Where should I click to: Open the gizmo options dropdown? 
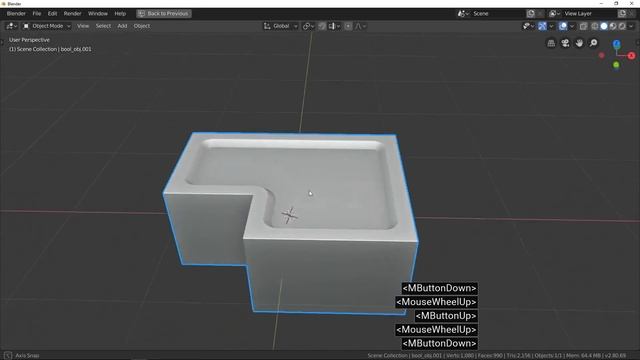[x=551, y=26]
